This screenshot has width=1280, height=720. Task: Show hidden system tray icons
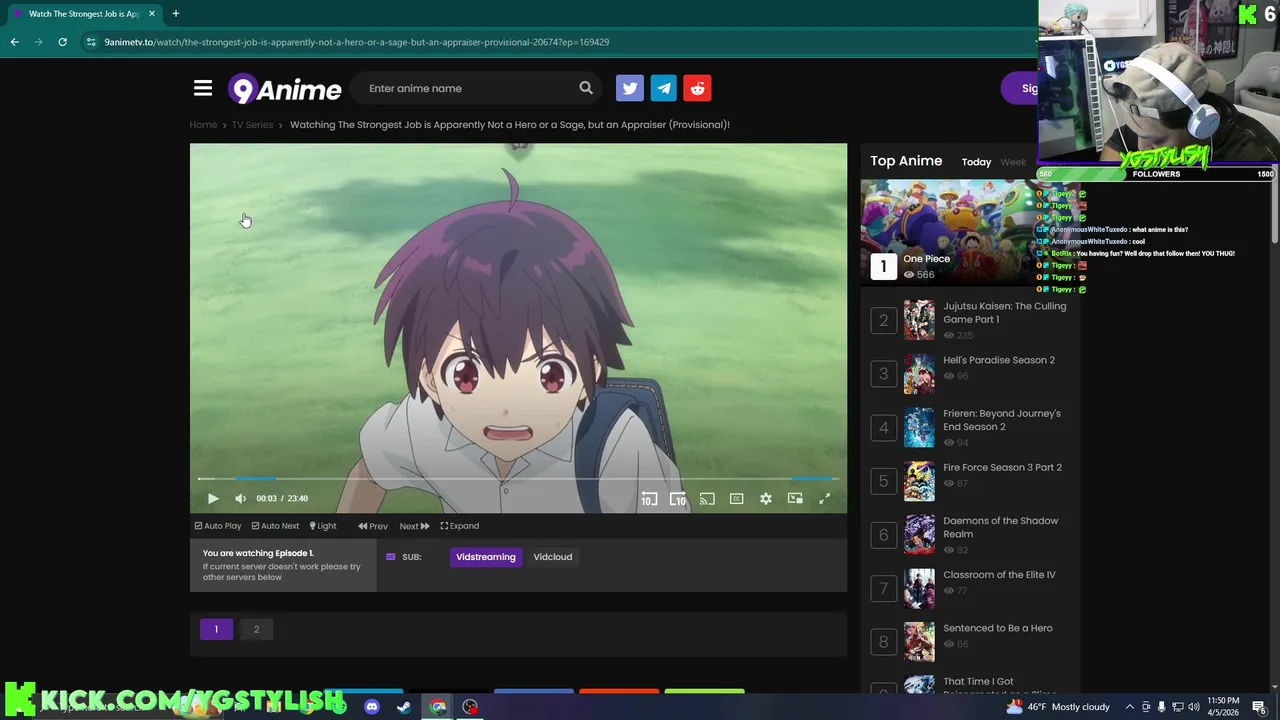[1130, 707]
